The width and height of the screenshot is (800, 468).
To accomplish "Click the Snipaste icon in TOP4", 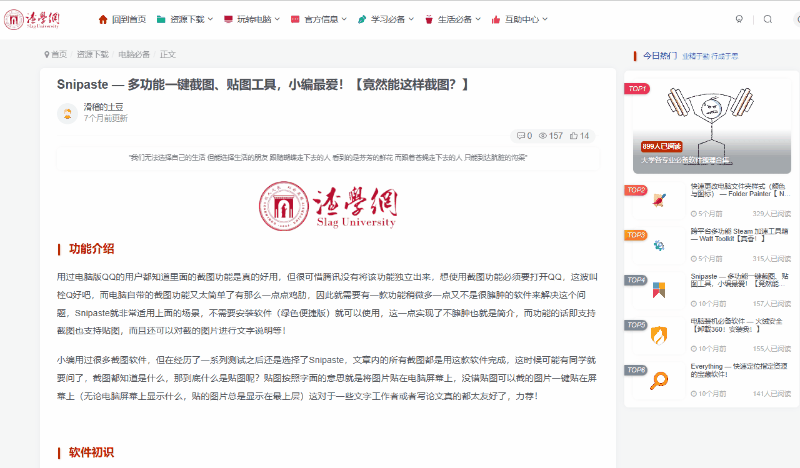I will (659, 290).
